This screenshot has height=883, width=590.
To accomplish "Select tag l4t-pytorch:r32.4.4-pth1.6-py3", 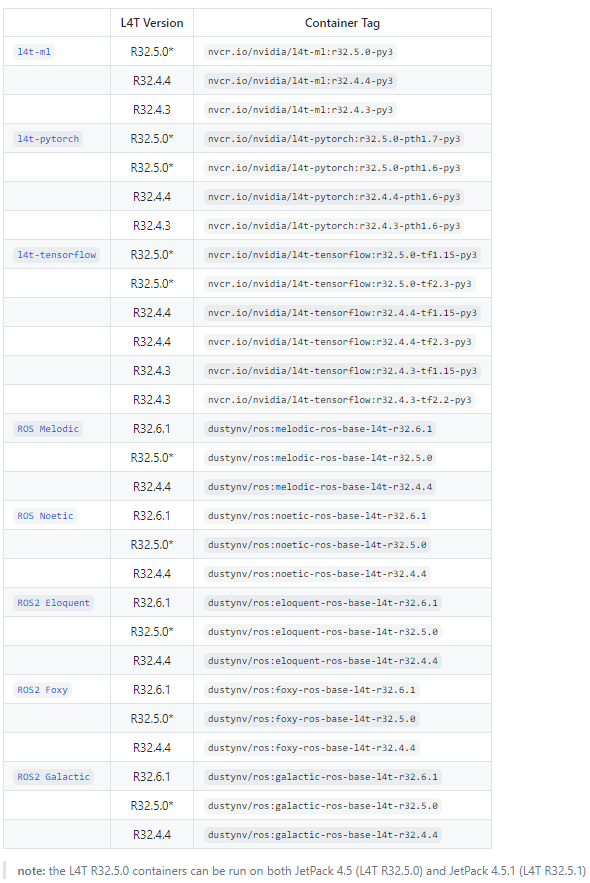I will [x=334, y=197].
